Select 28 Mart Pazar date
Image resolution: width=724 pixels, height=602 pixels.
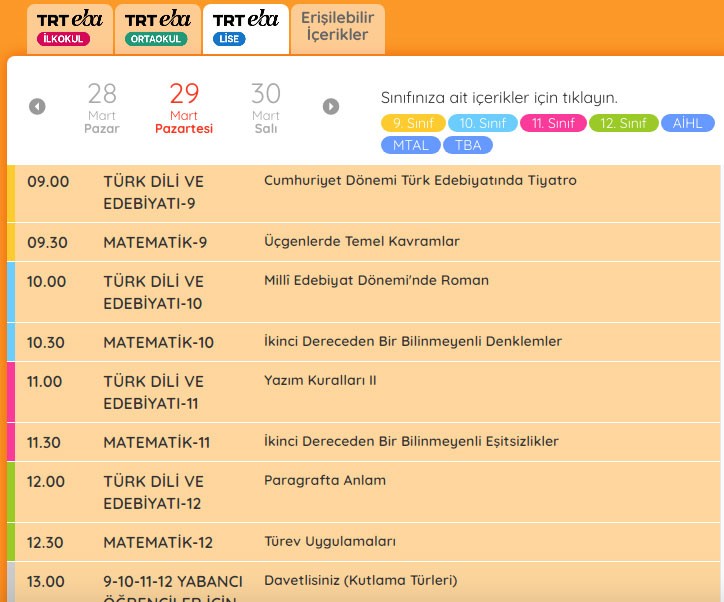pos(101,108)
